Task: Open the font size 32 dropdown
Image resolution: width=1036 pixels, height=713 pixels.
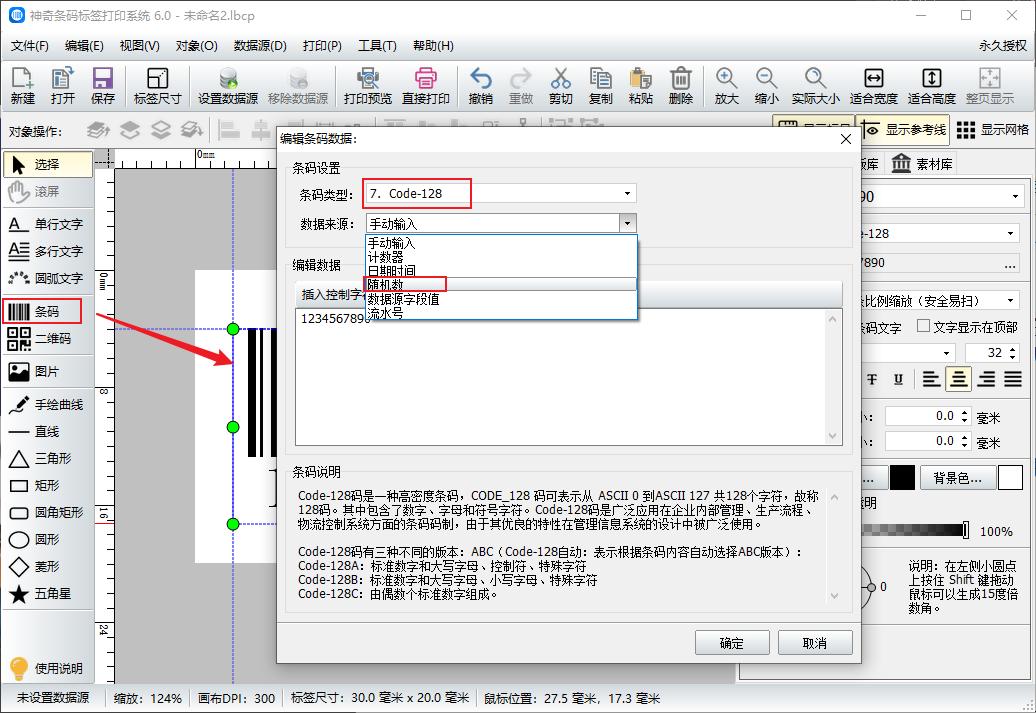Action: pyautogui.click(x=1012, y=353)
